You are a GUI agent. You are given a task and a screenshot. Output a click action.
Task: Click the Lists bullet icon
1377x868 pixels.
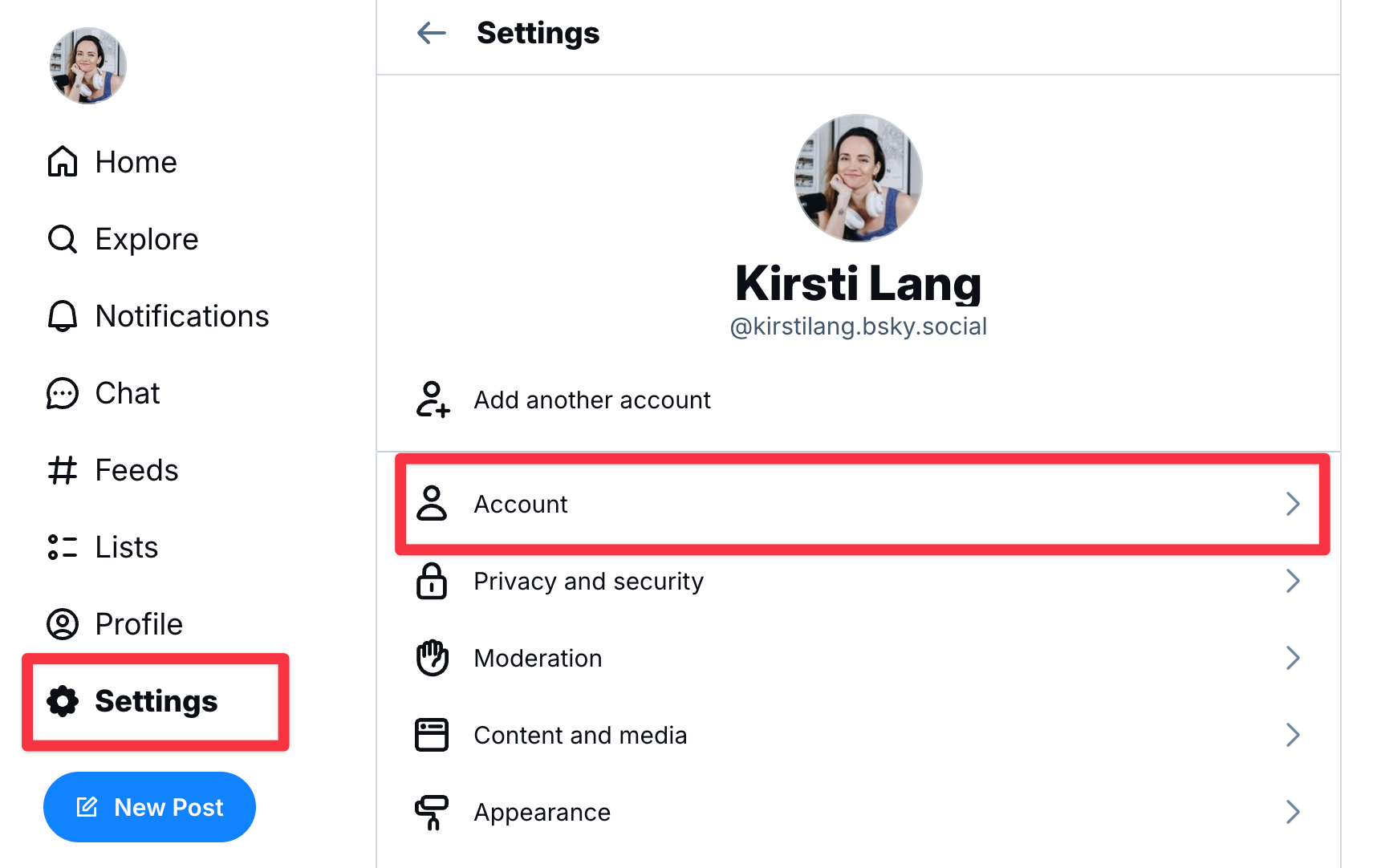point(63,547)
